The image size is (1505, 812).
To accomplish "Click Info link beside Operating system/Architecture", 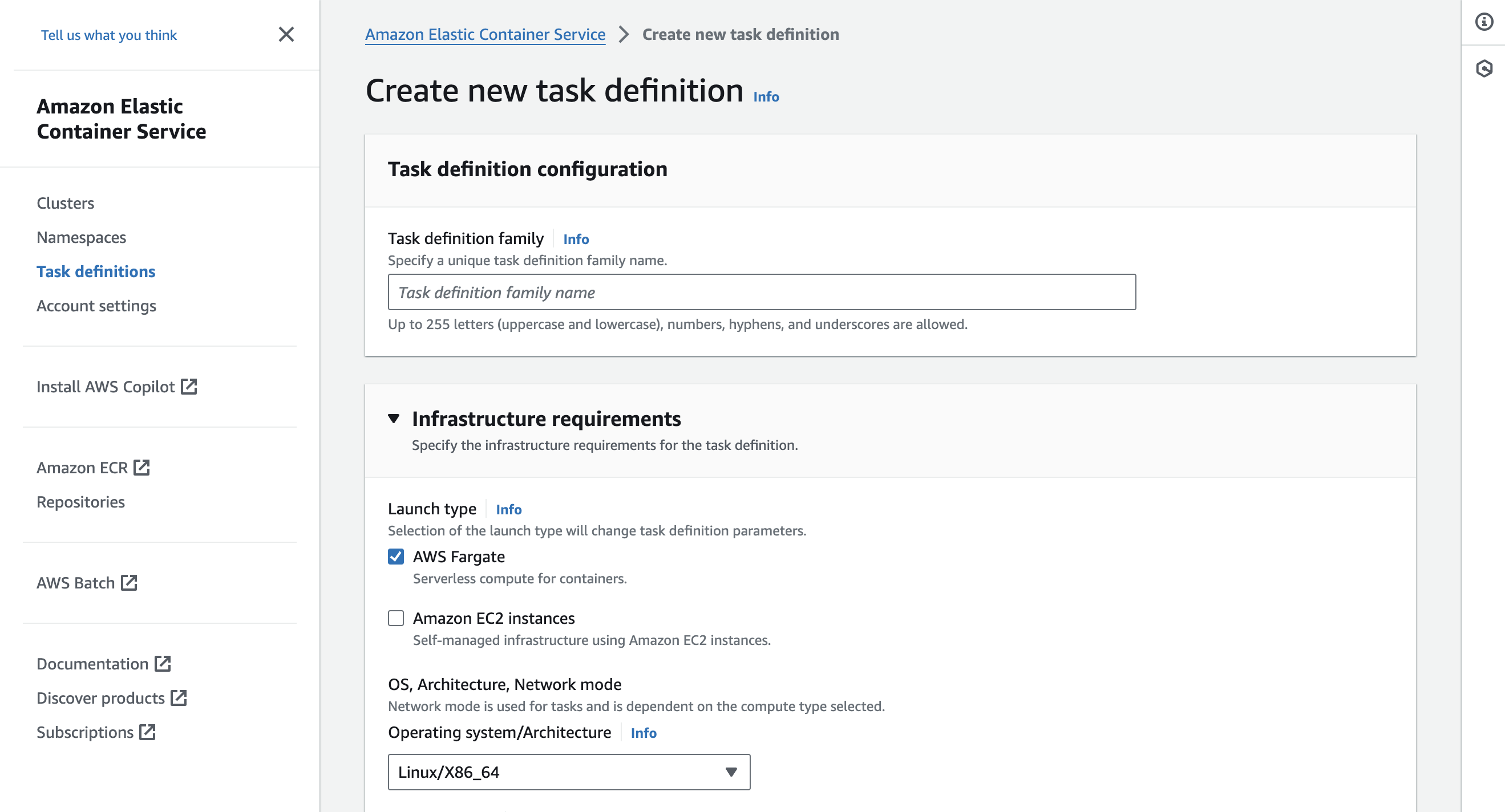I will click(x=644, y=733).
